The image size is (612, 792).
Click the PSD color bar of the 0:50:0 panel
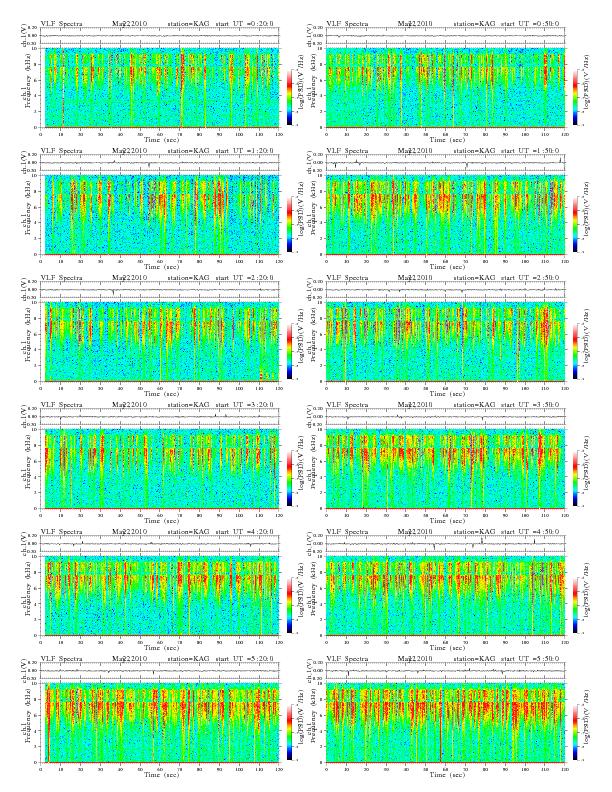[576, 97]
